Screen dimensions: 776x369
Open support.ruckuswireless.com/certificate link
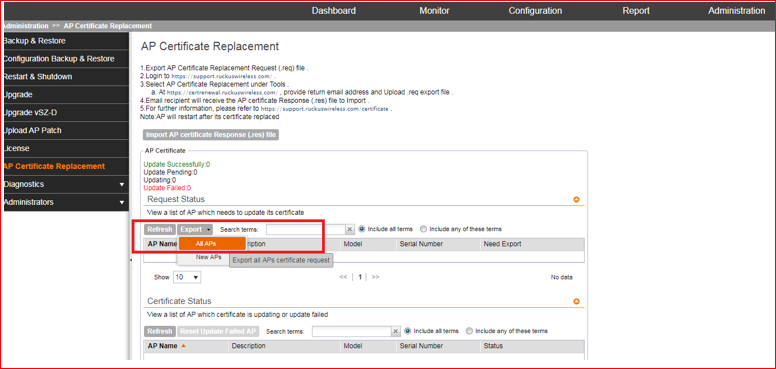(325, 108)
